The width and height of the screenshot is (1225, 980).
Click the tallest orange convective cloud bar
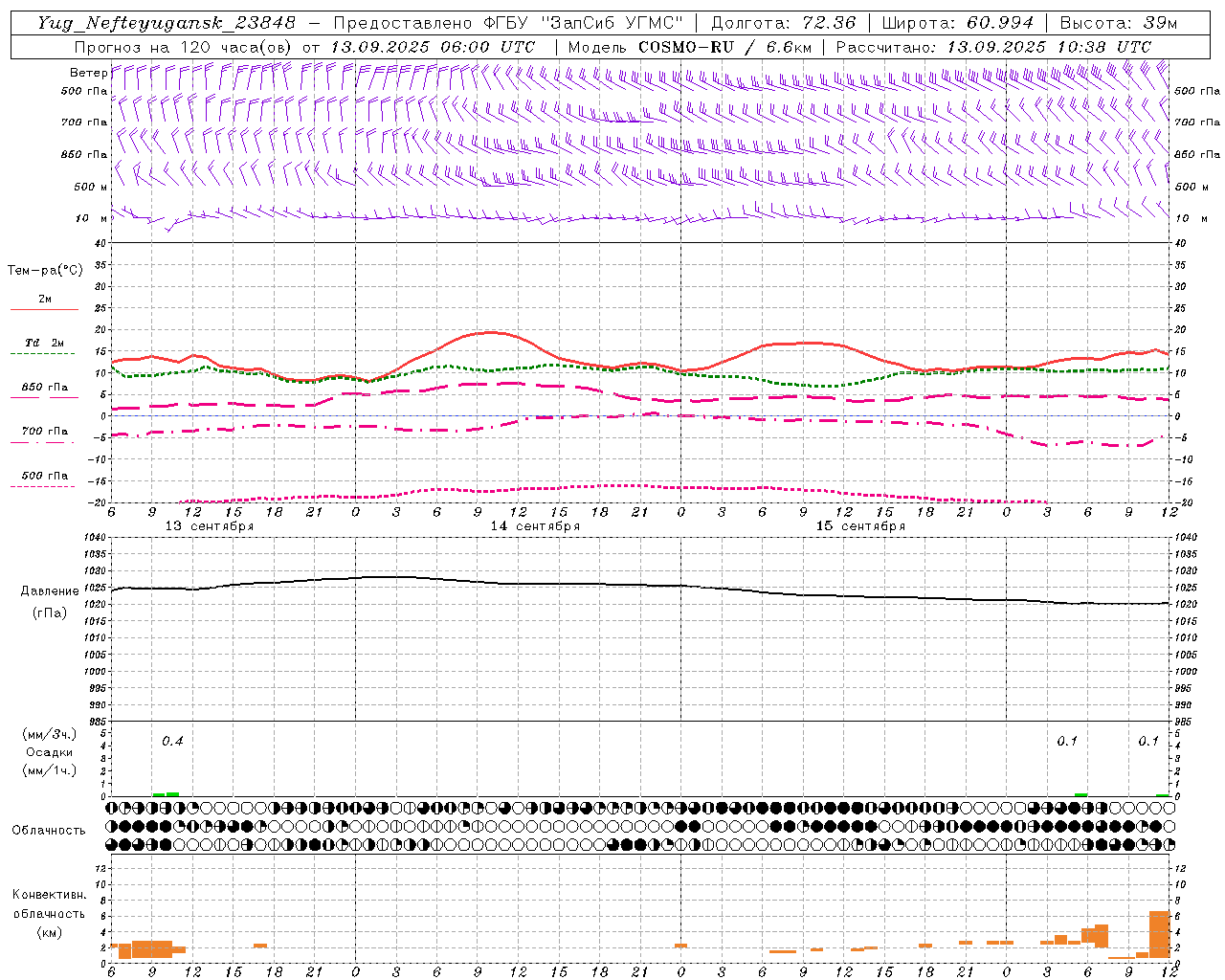click(x=1159, y=934)
